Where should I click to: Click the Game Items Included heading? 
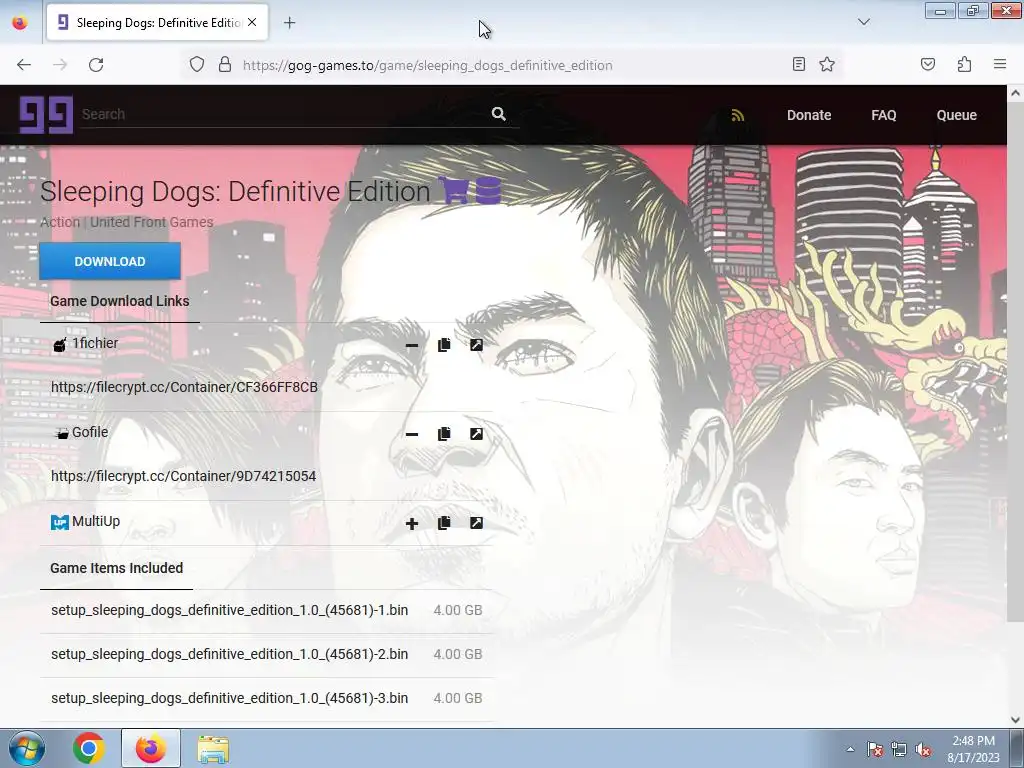point(116,568)
